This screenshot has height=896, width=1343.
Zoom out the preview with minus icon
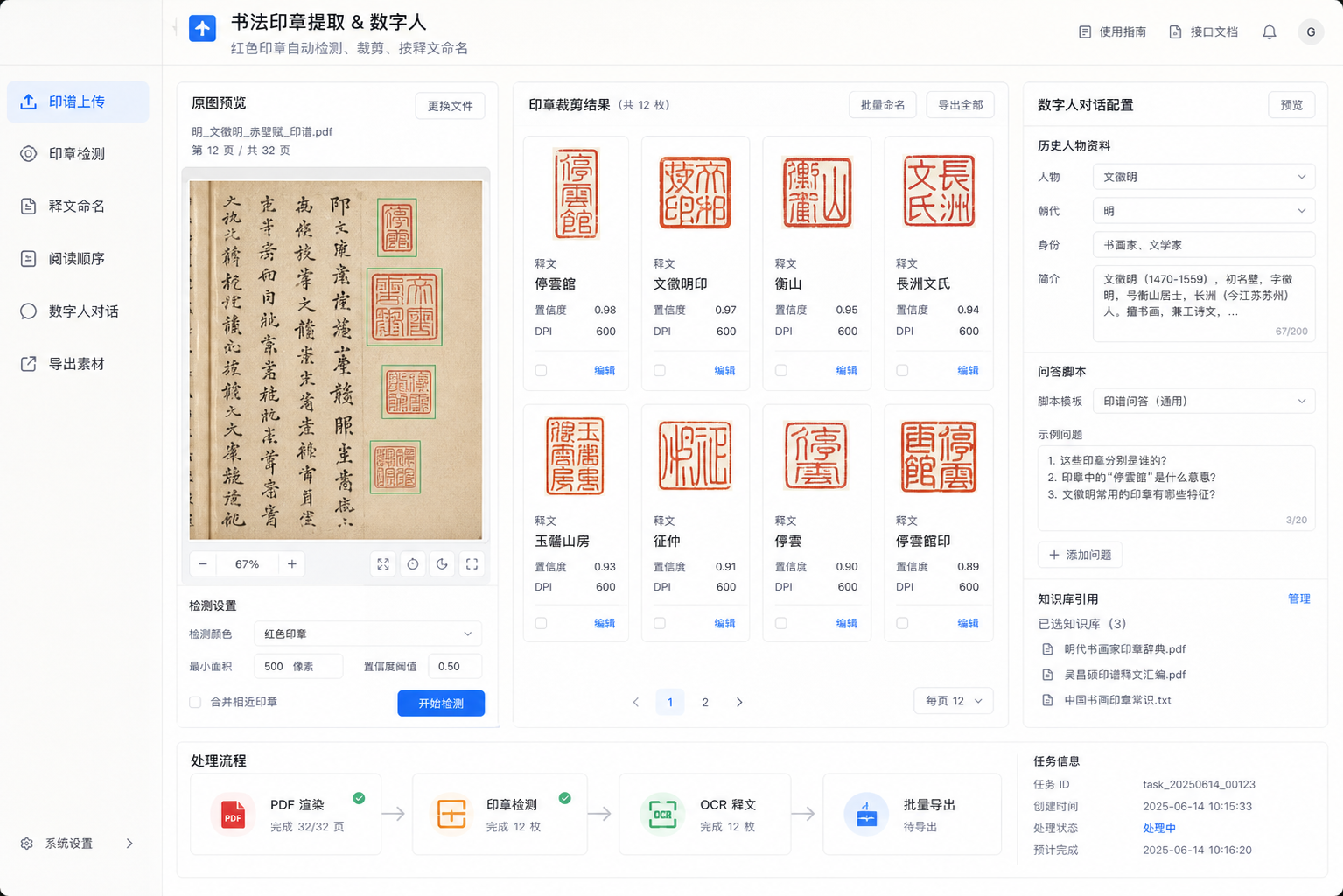203,564
